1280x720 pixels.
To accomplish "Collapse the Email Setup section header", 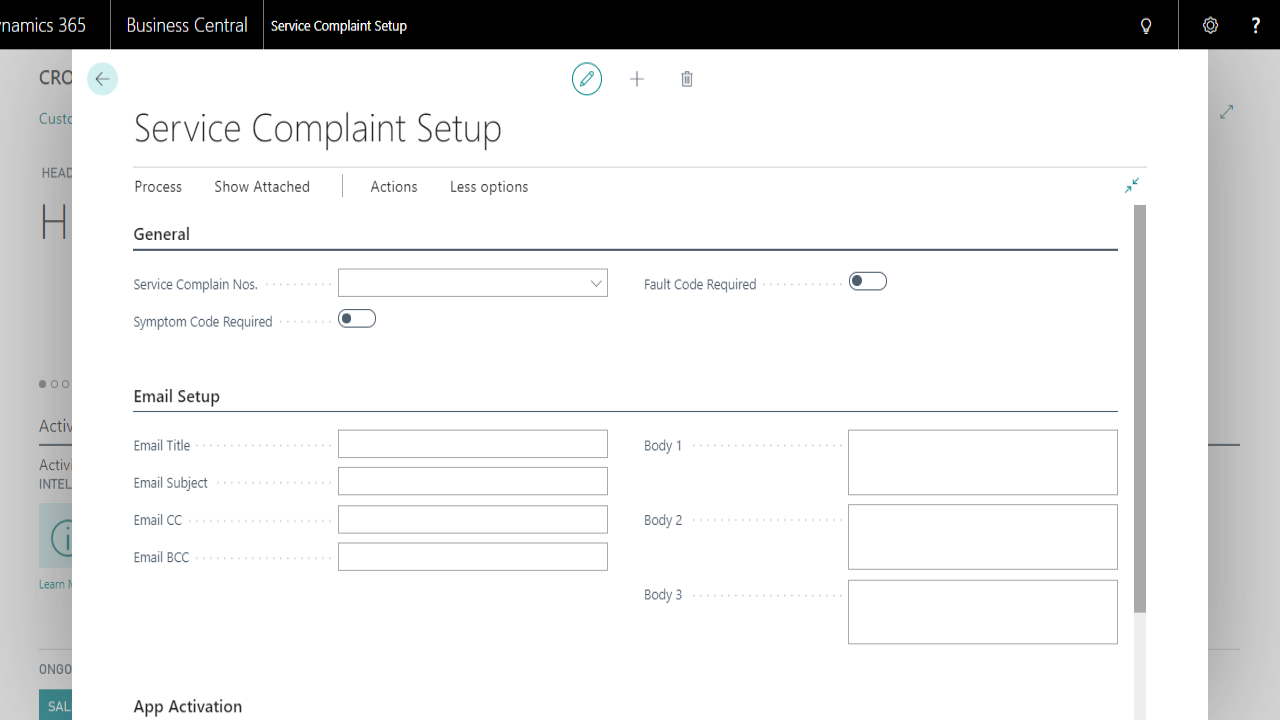I will pyautogui.click(x=177, y=396).
